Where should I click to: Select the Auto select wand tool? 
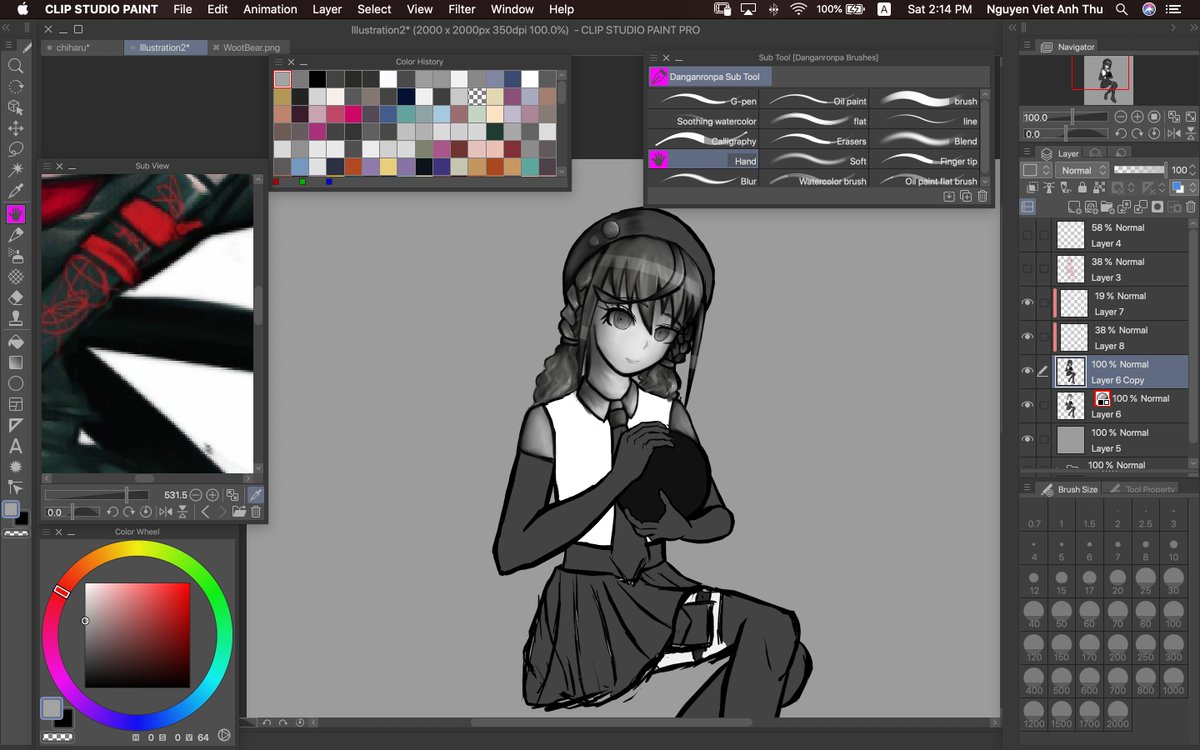click(16, 170)
